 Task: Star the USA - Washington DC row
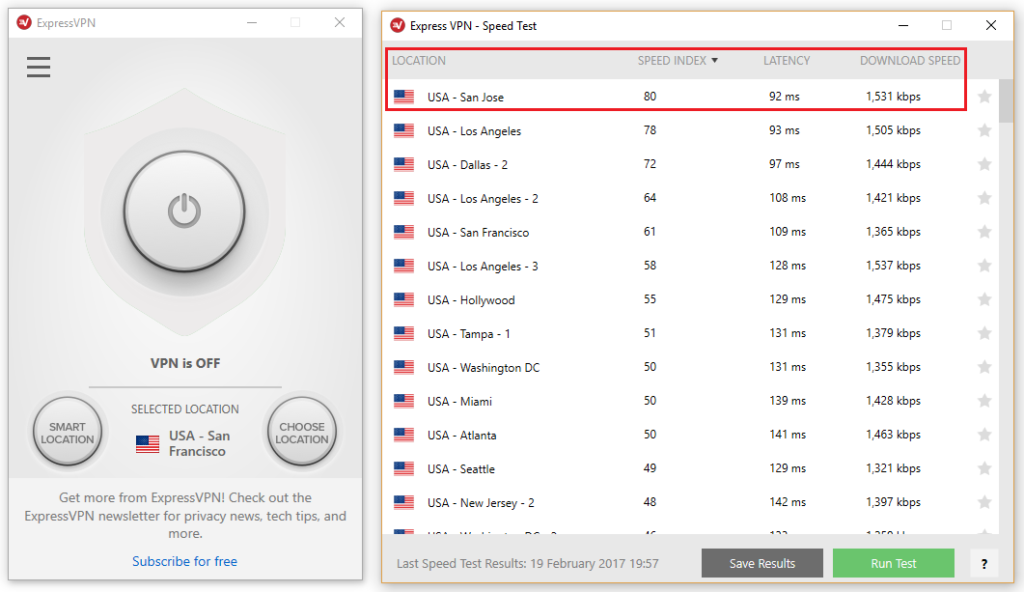pyautogui.click(x=984, y=367)
